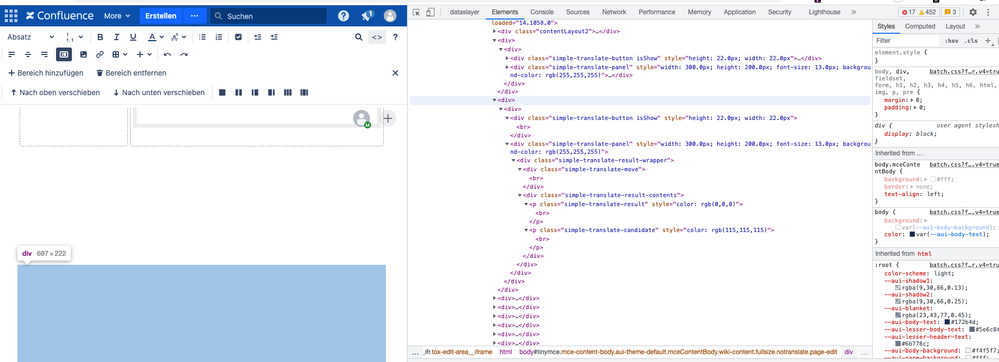Viewport: 999px width, 362px height.
Task: Increase indent of text
Action: pos(274,38)
